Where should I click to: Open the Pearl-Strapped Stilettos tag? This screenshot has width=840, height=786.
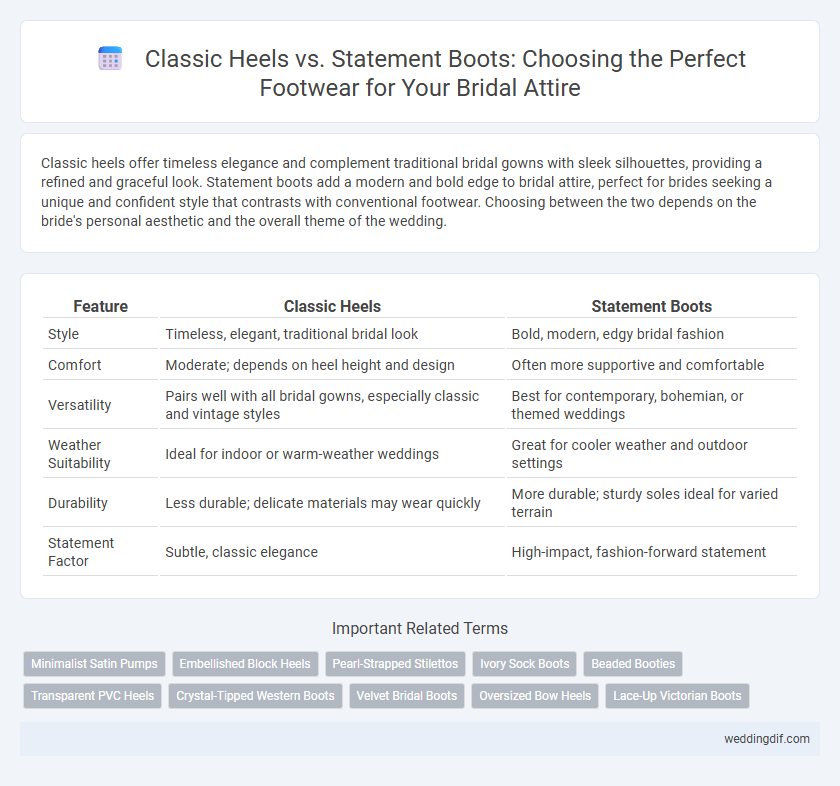(x=395, y=663)
